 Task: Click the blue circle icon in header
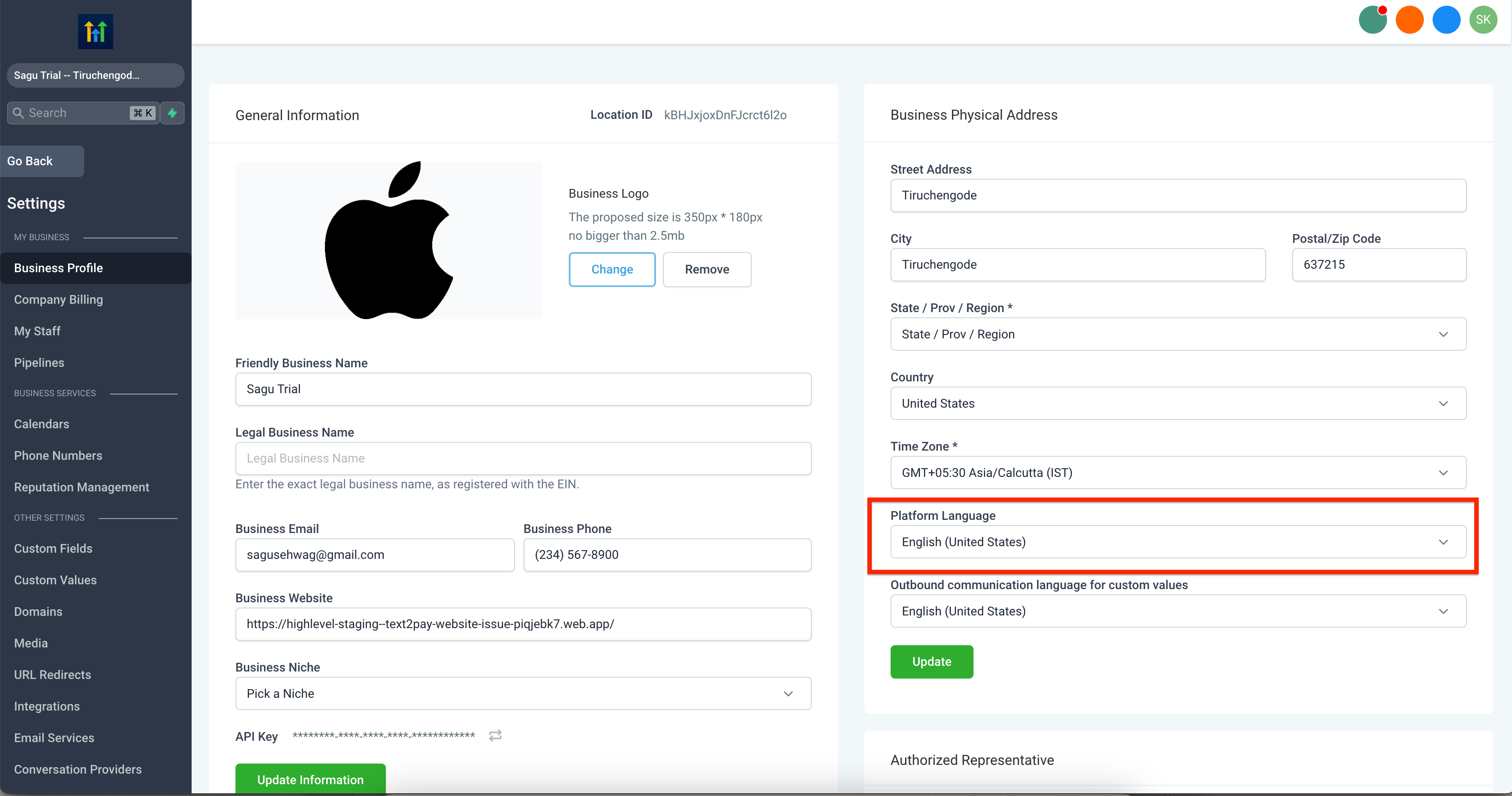[x=1446, y=20]
